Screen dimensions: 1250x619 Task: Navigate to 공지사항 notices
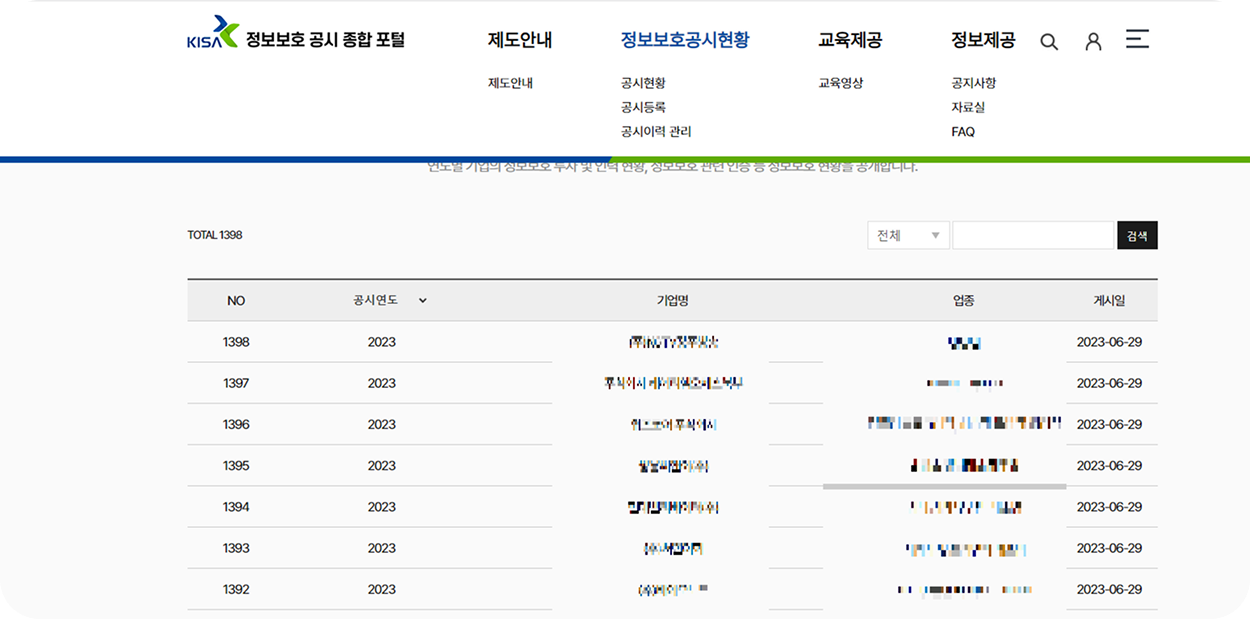click(x=972, y=82)
